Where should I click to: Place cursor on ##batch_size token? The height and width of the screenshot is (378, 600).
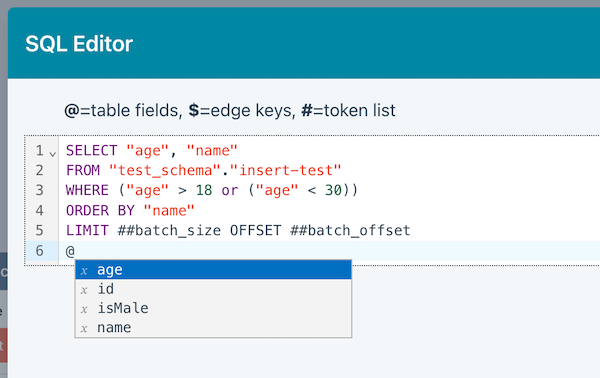[169, 230]
